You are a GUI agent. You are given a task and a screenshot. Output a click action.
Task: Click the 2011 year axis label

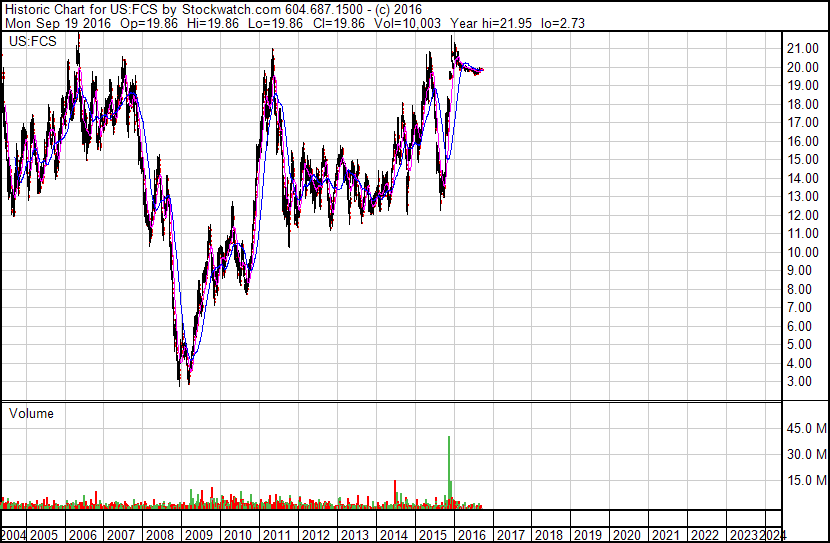pos(276,535)
